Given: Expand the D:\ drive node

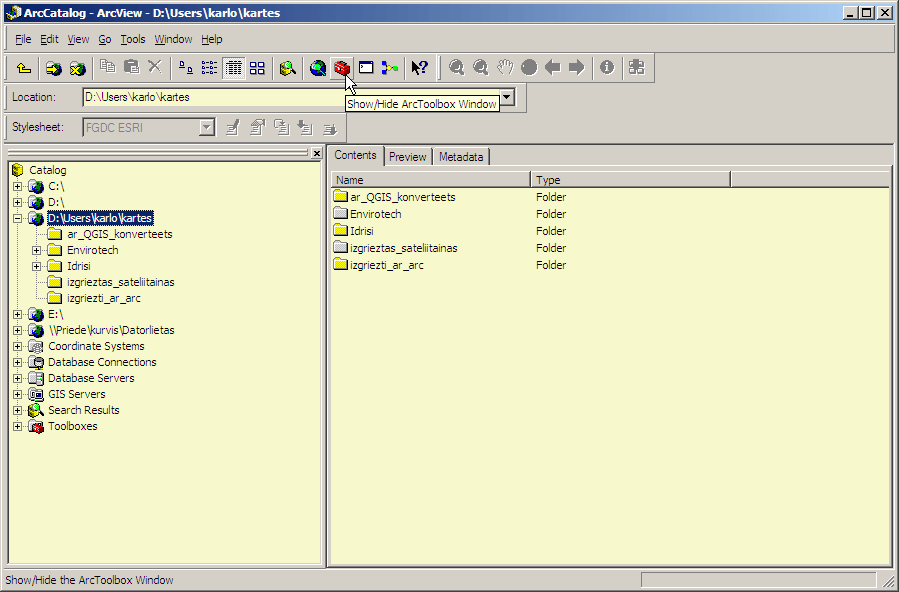Looking at the screenshot, I should 18,202.
